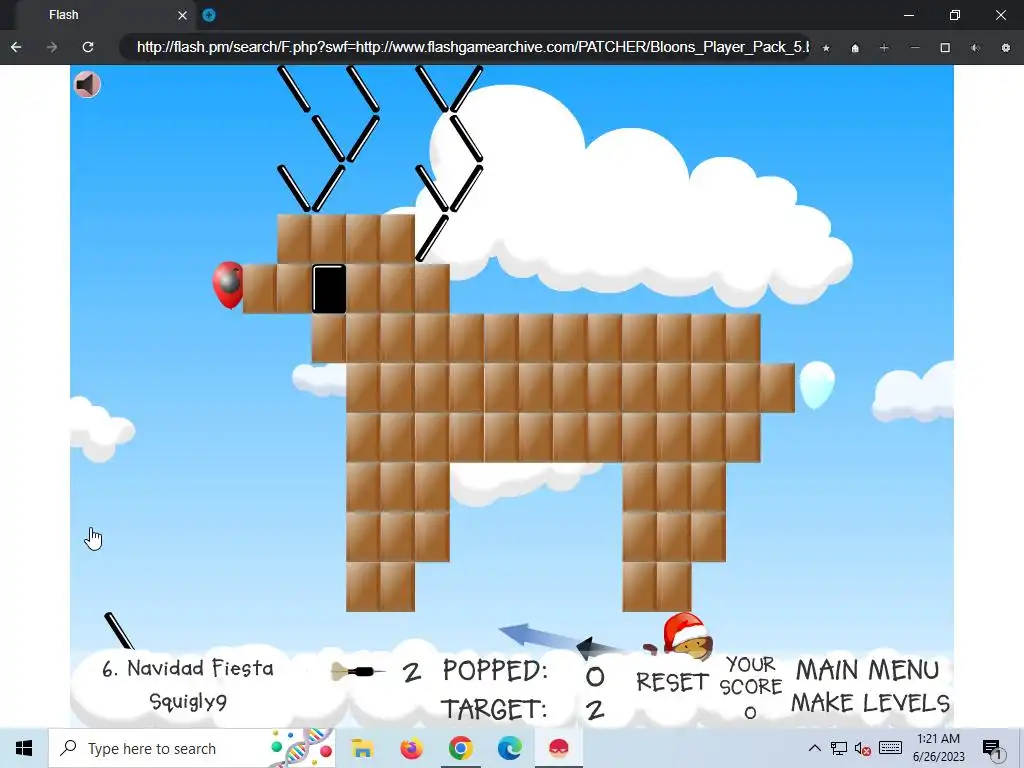The image size is (1024, 768).
Task: Launch Firefox from taskbar
Action: pyautogui.click(x=411, y=748)
